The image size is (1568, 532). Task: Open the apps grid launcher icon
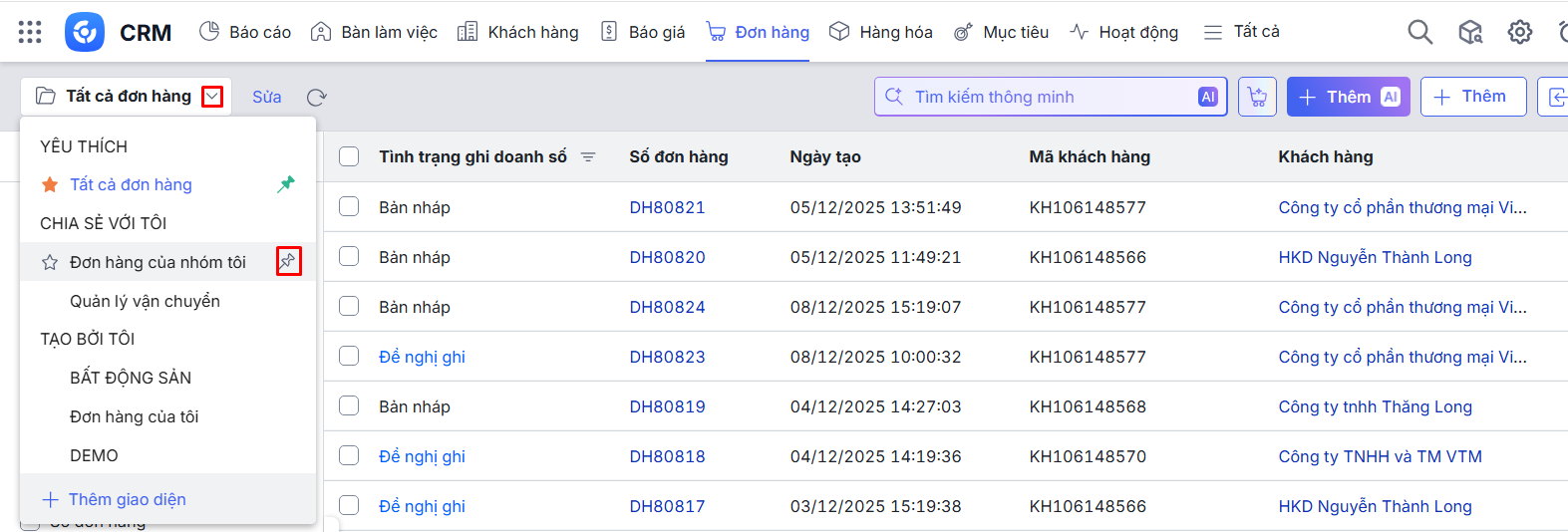[x=30, y=32]
